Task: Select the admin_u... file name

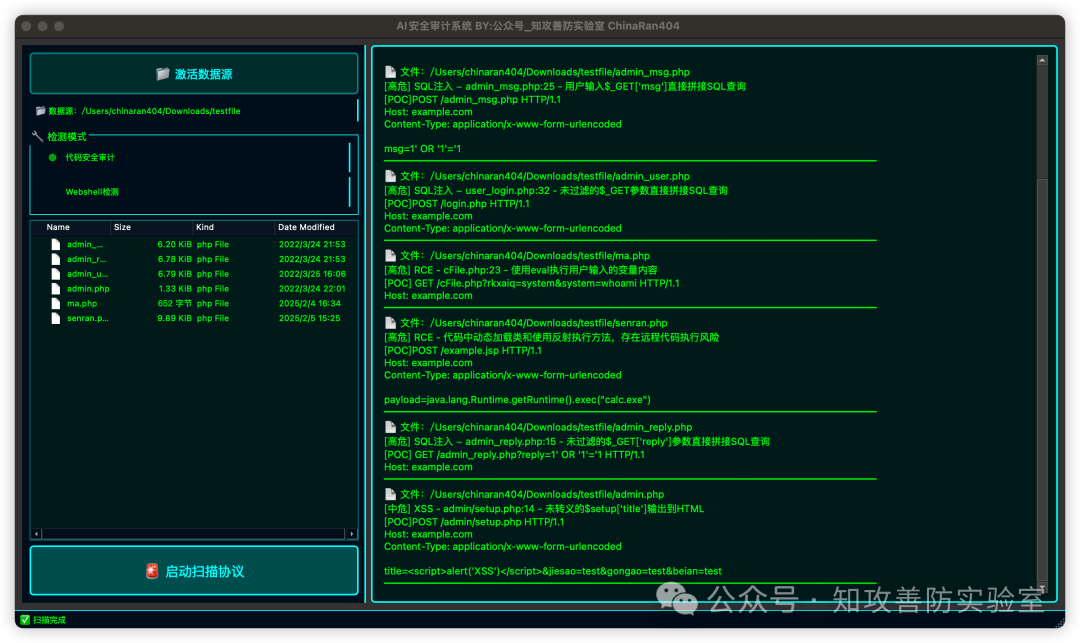Action: coord(87,273)
